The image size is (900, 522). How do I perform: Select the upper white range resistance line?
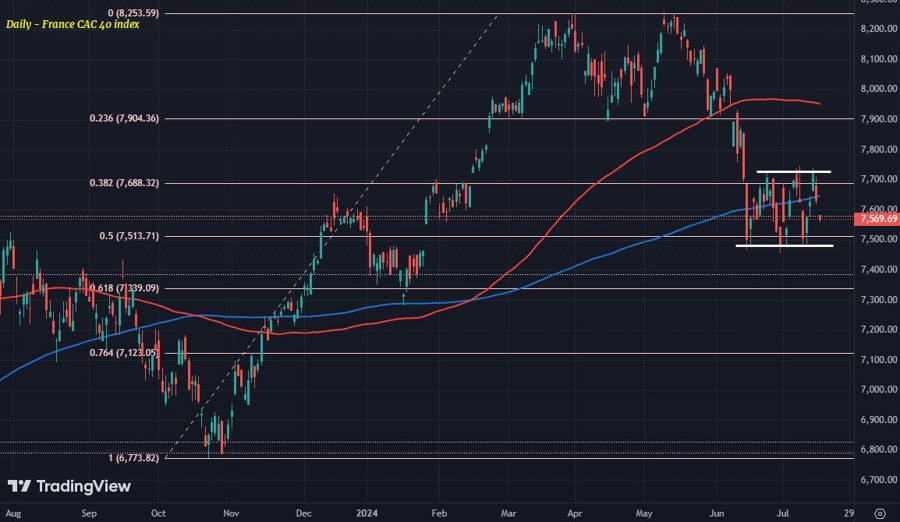[x=793, y=172]
